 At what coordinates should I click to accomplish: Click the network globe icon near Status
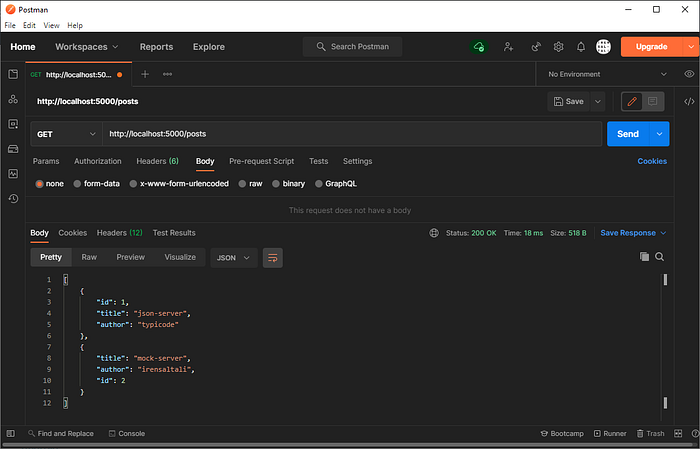(x=434, y=233)
